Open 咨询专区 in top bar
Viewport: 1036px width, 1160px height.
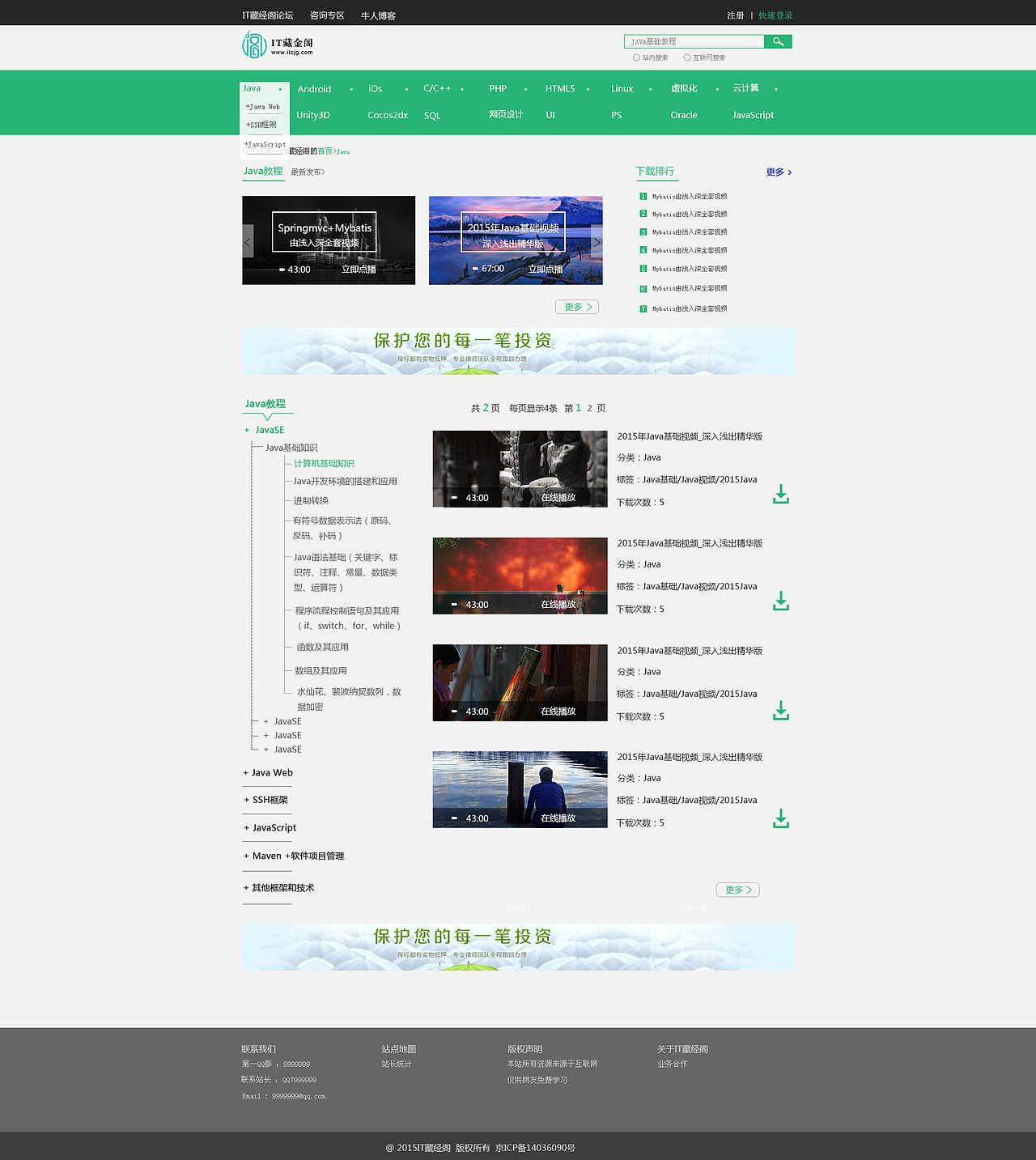point(327,15)
